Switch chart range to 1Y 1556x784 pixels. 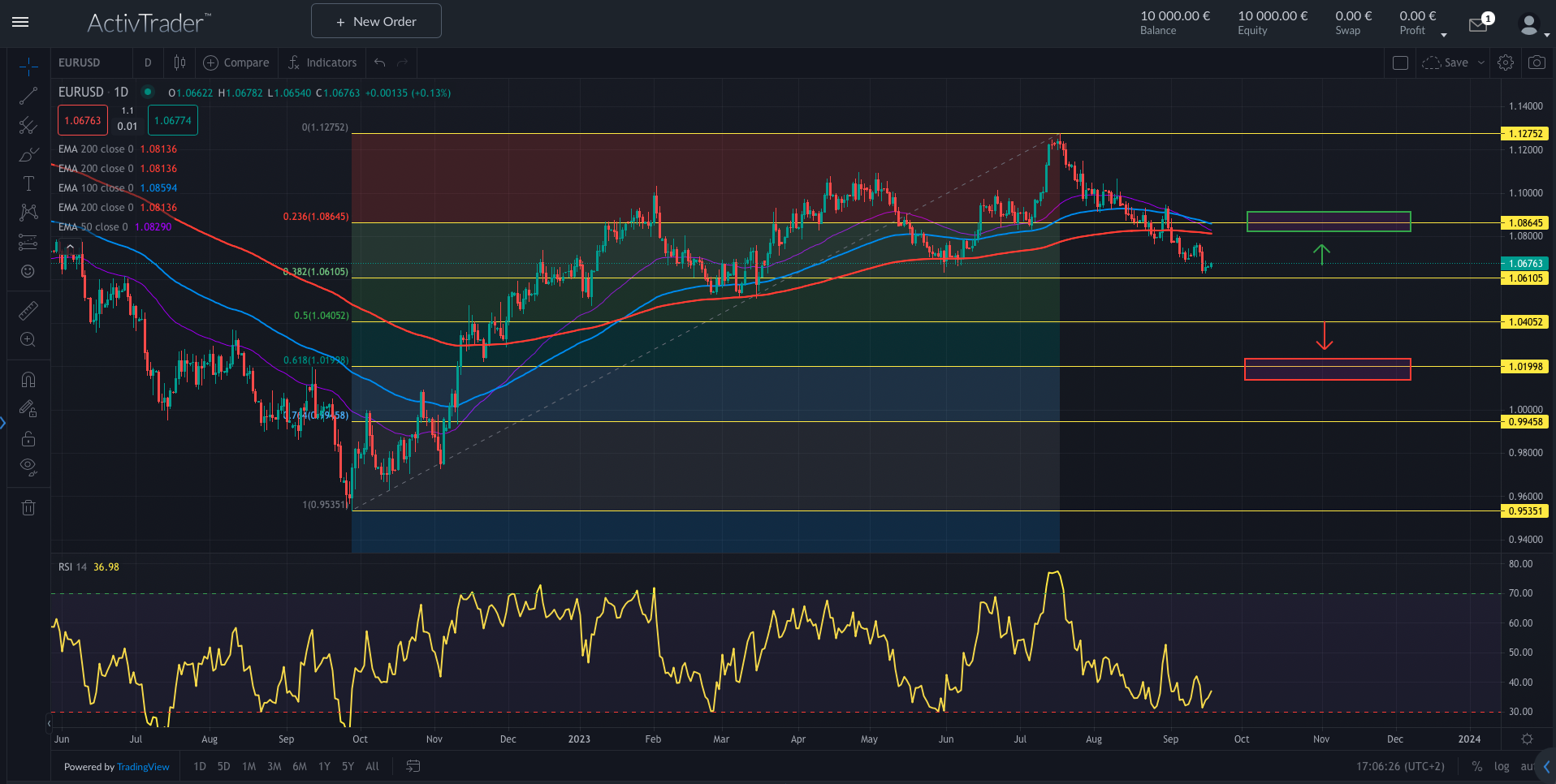coord(324,766)
